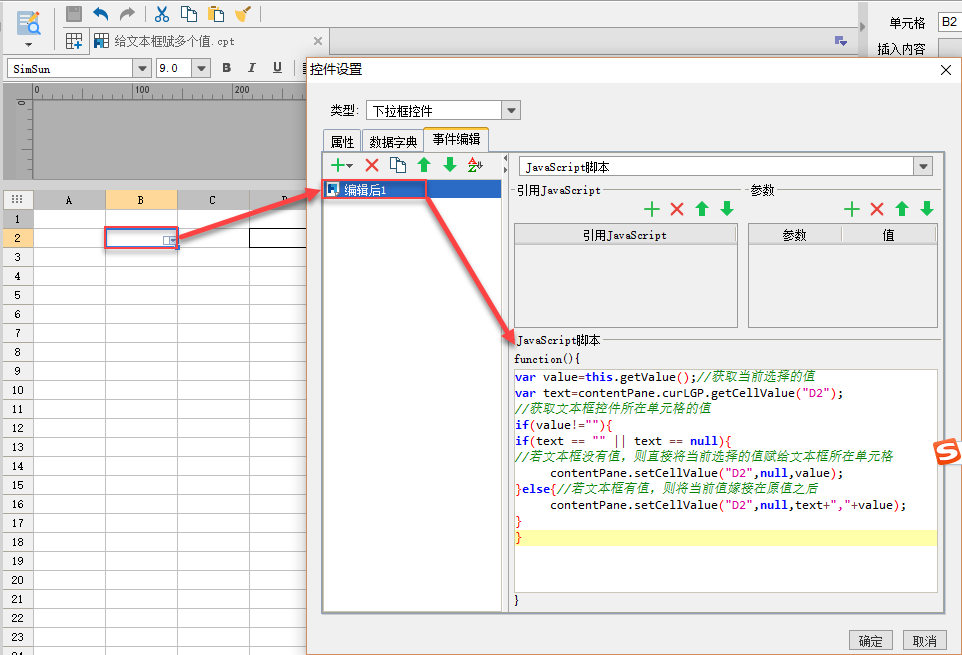Undo the last action
This screenshot has width=962, height=655.
[x=101, y=13]
